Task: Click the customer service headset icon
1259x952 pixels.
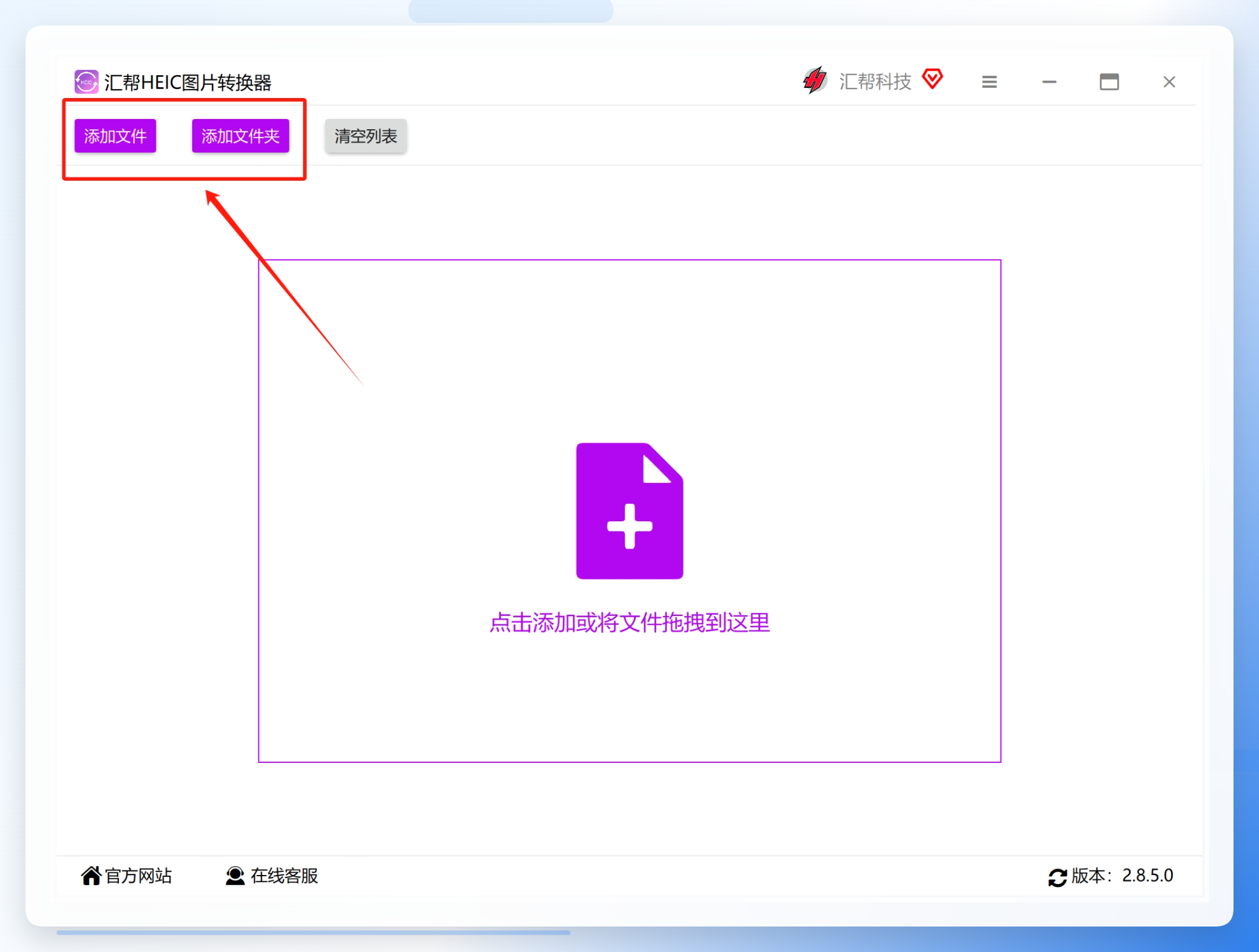Action: click(235, 876)
